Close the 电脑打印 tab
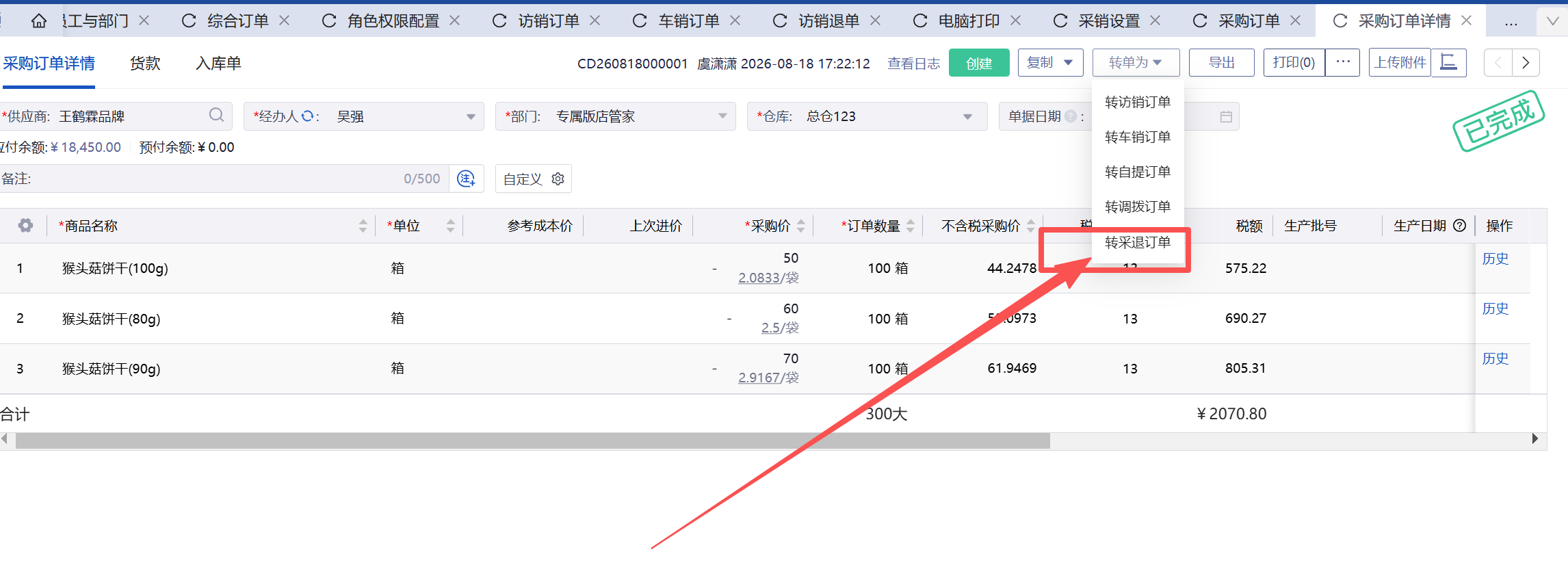The height and width of the screenshot is (580, 1568). coord(1016,21)
